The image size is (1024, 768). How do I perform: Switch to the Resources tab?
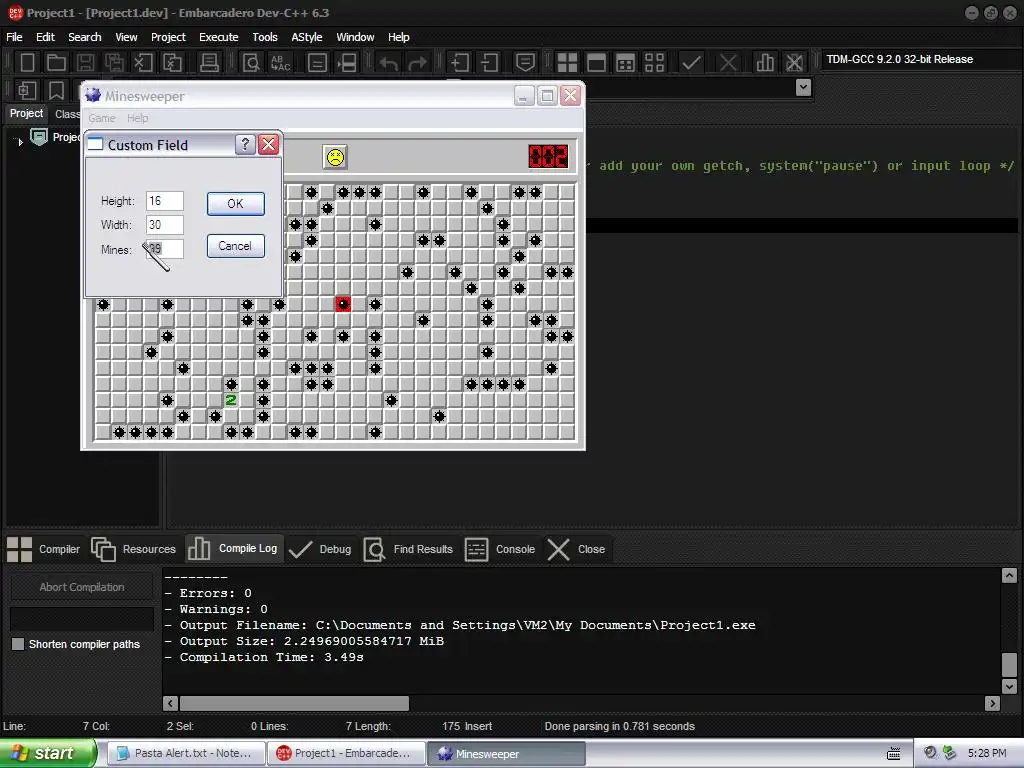point(134,549)
